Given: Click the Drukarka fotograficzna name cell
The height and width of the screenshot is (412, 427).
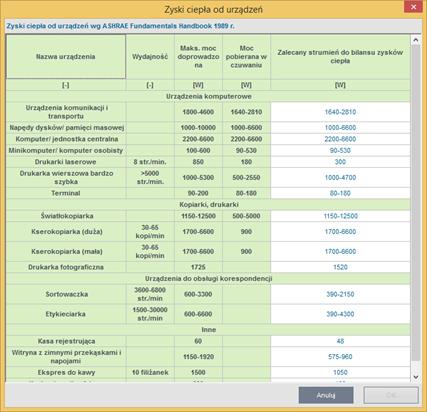Looking at the screenshot, I should tap(66, 267).
